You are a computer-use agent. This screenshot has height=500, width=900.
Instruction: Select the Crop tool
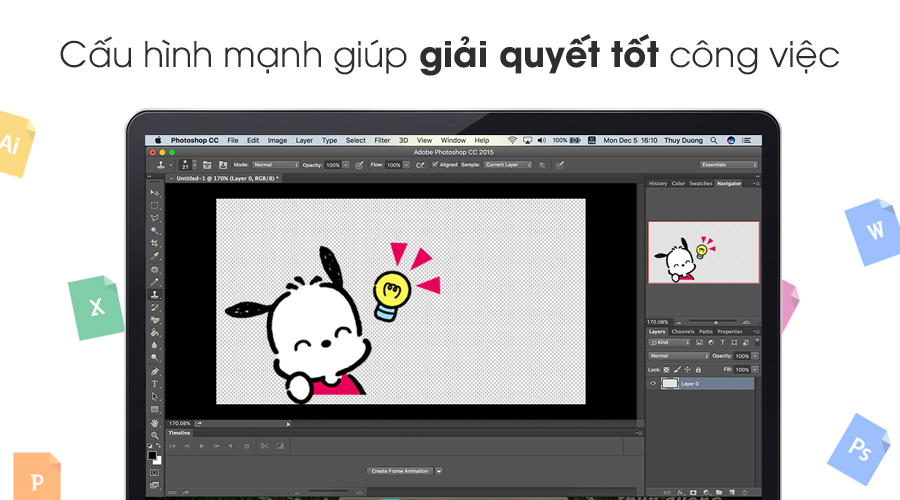(x=154, y=243)
